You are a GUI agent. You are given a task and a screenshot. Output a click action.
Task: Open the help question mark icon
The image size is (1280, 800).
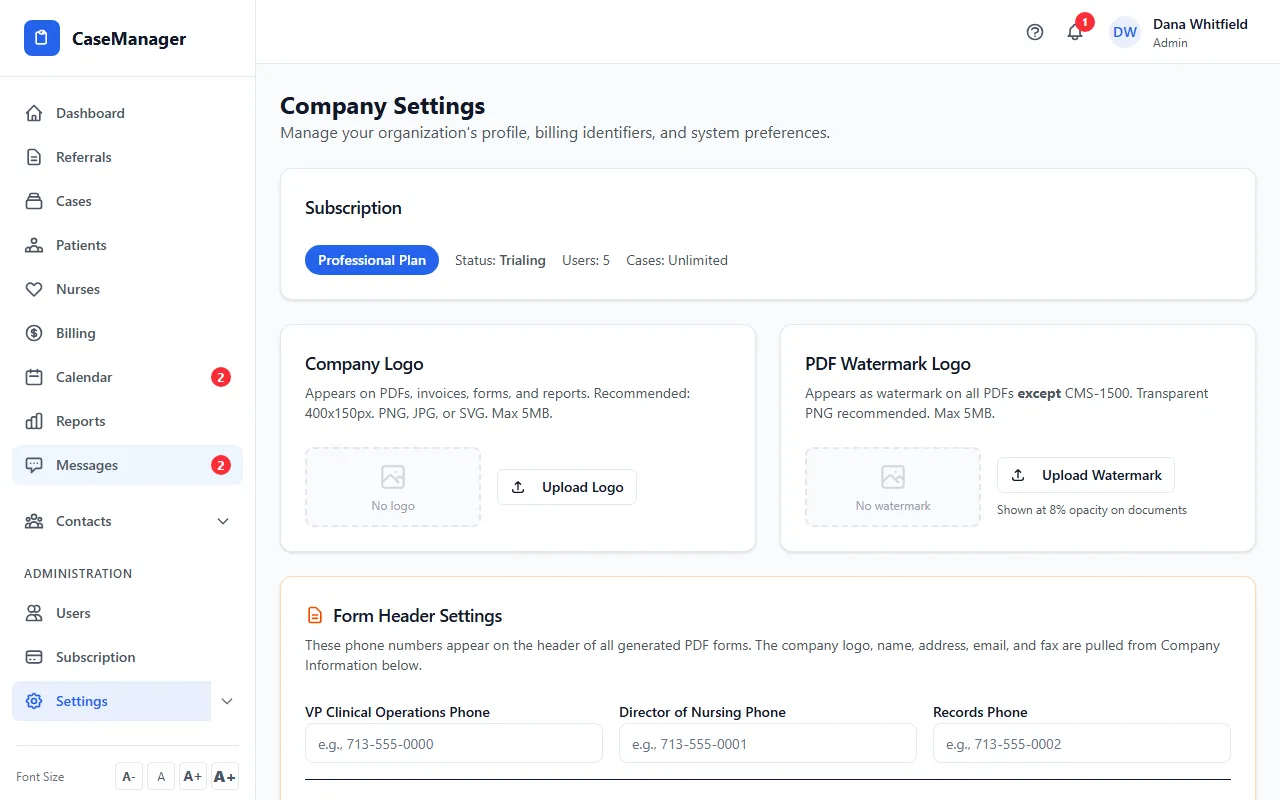1035,32
